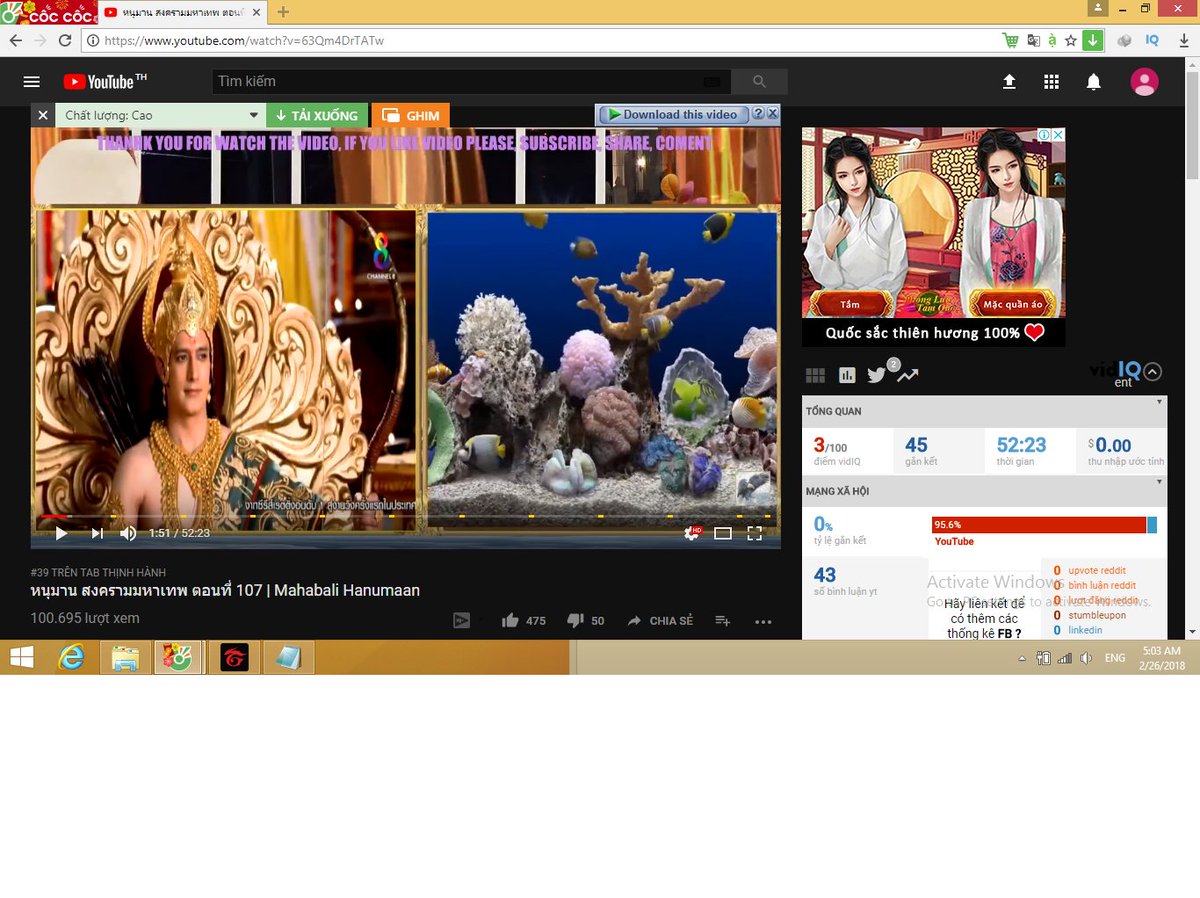1200x898 pixels.
Task: Click the TẢI XUỐNG download button
Action: (x=318, y=115)
